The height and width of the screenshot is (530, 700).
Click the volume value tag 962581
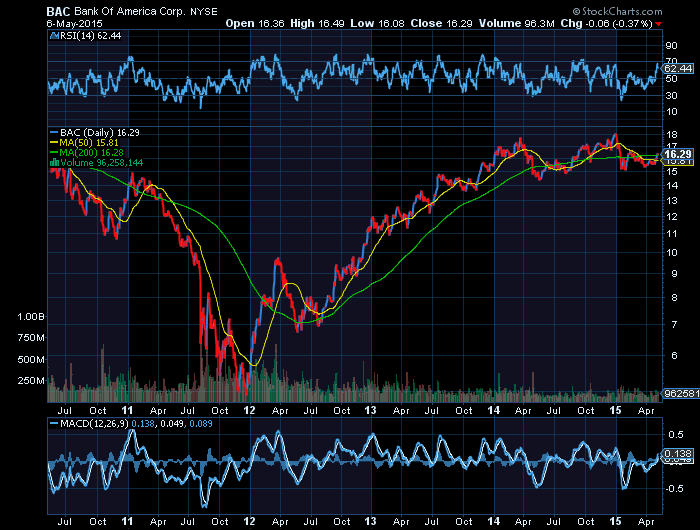[x=681, y=393]
